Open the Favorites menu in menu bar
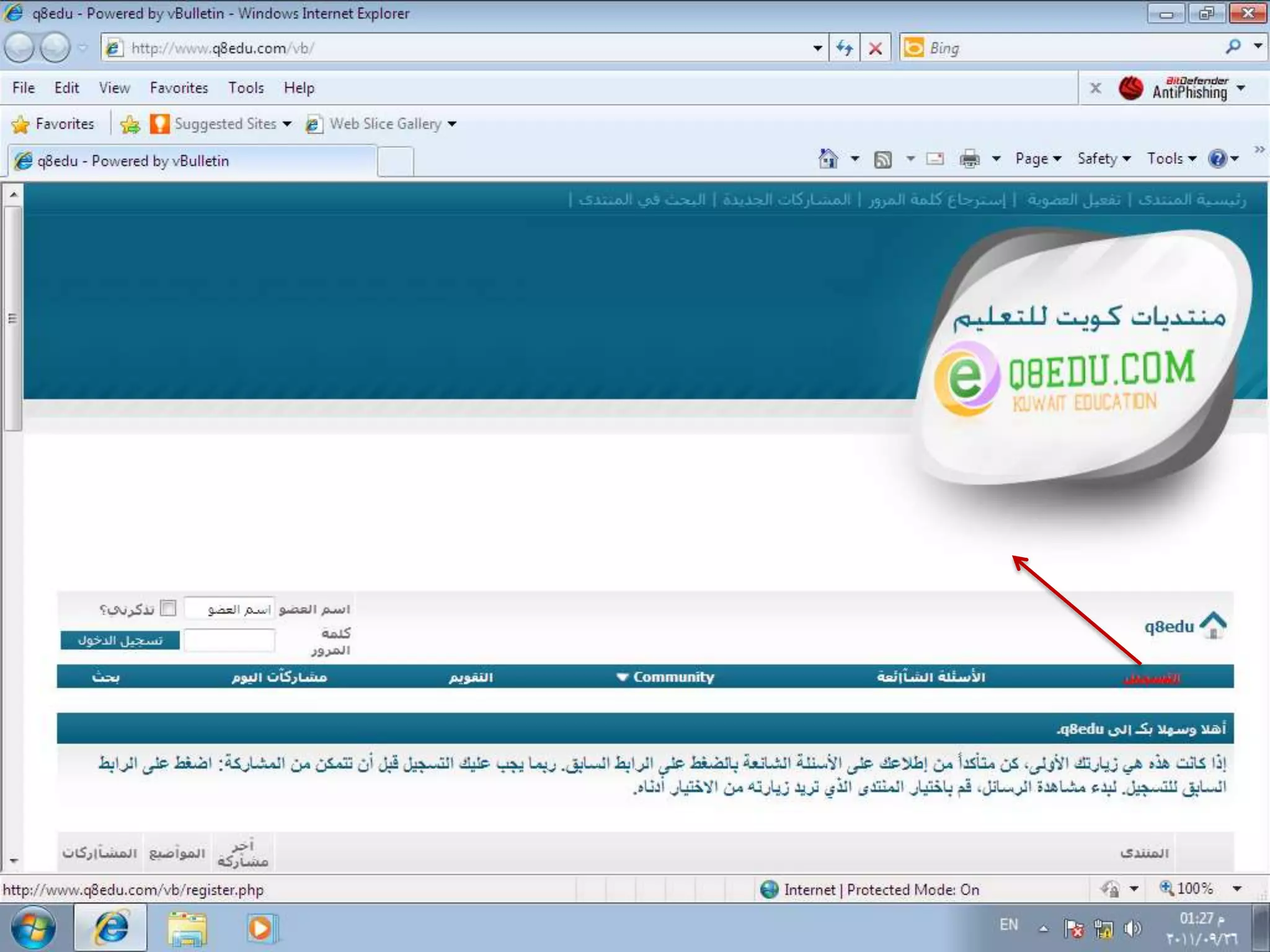 click(179, 88)
